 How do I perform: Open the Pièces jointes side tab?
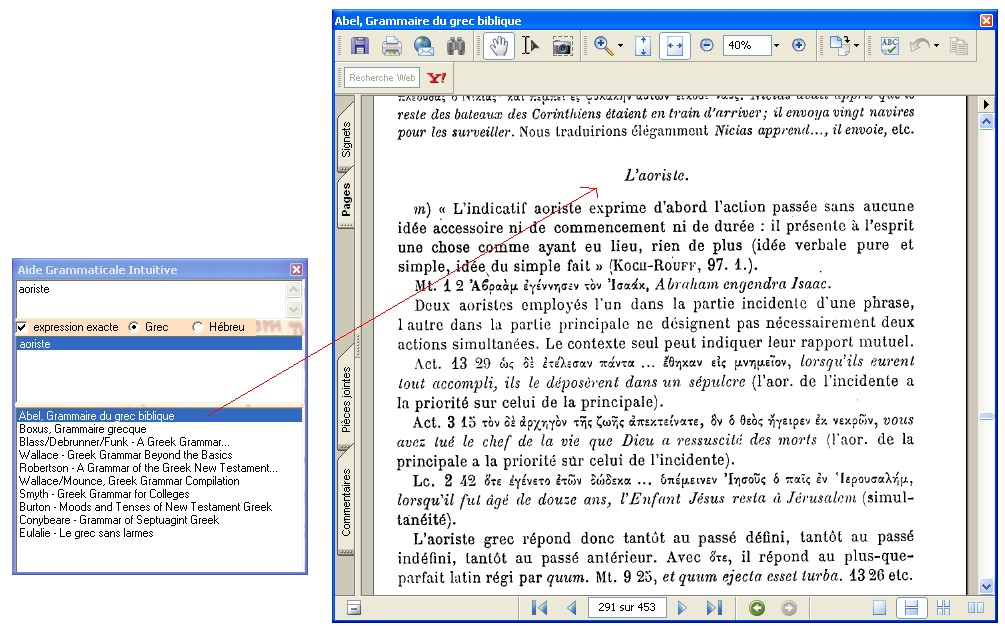click(346, 399)
